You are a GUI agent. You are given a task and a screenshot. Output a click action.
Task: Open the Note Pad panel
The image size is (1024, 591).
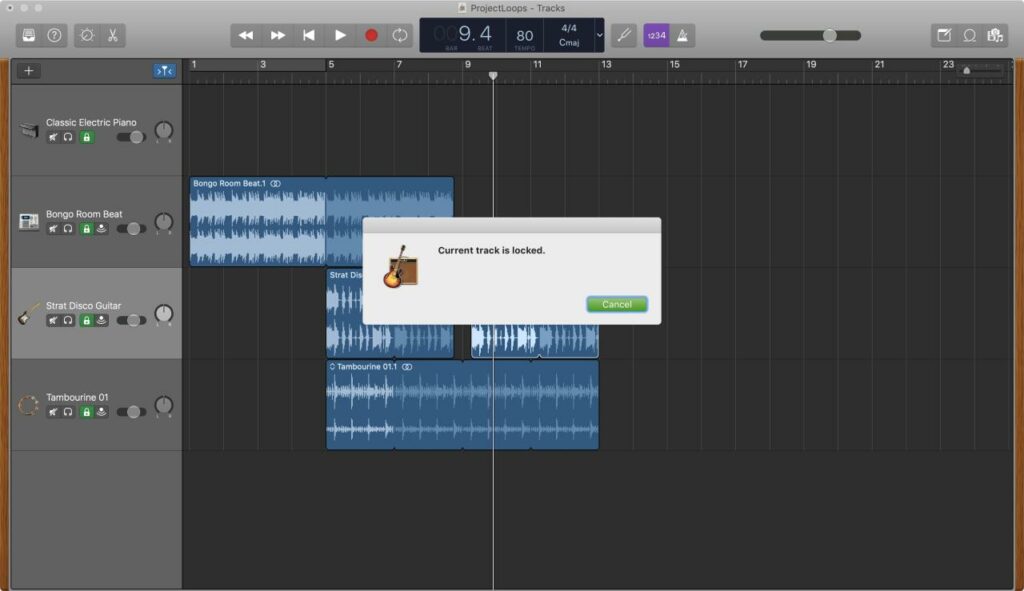pos(943,35)
